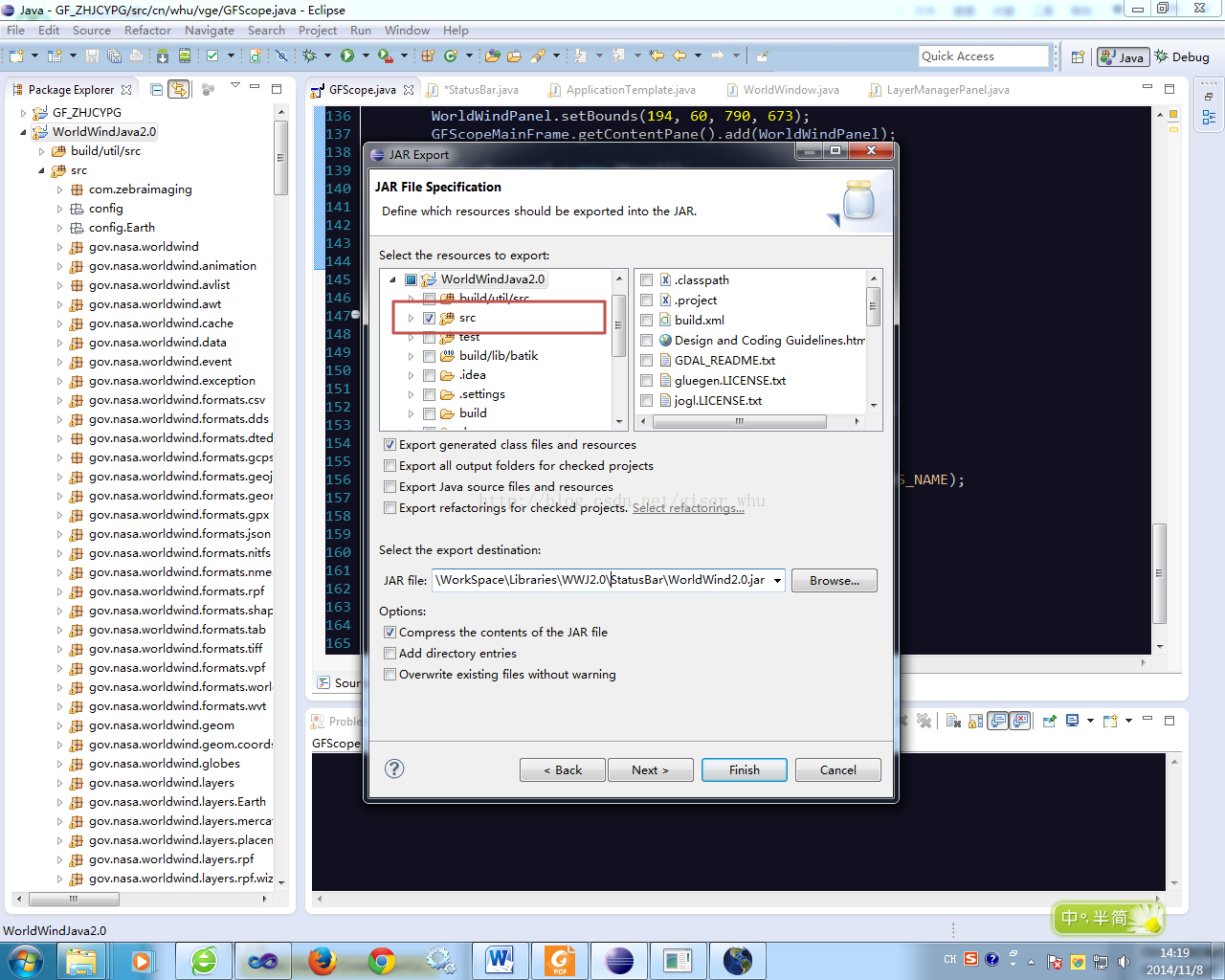Click the Clear Console icon
Screen dimensions: 1225x980
pos(953,721)
